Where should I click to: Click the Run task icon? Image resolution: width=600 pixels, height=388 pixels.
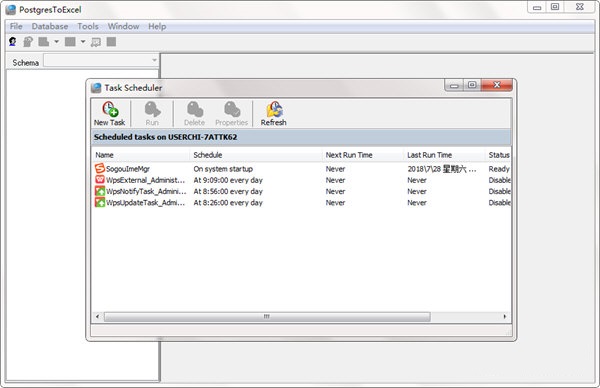[x=152, y=109]
